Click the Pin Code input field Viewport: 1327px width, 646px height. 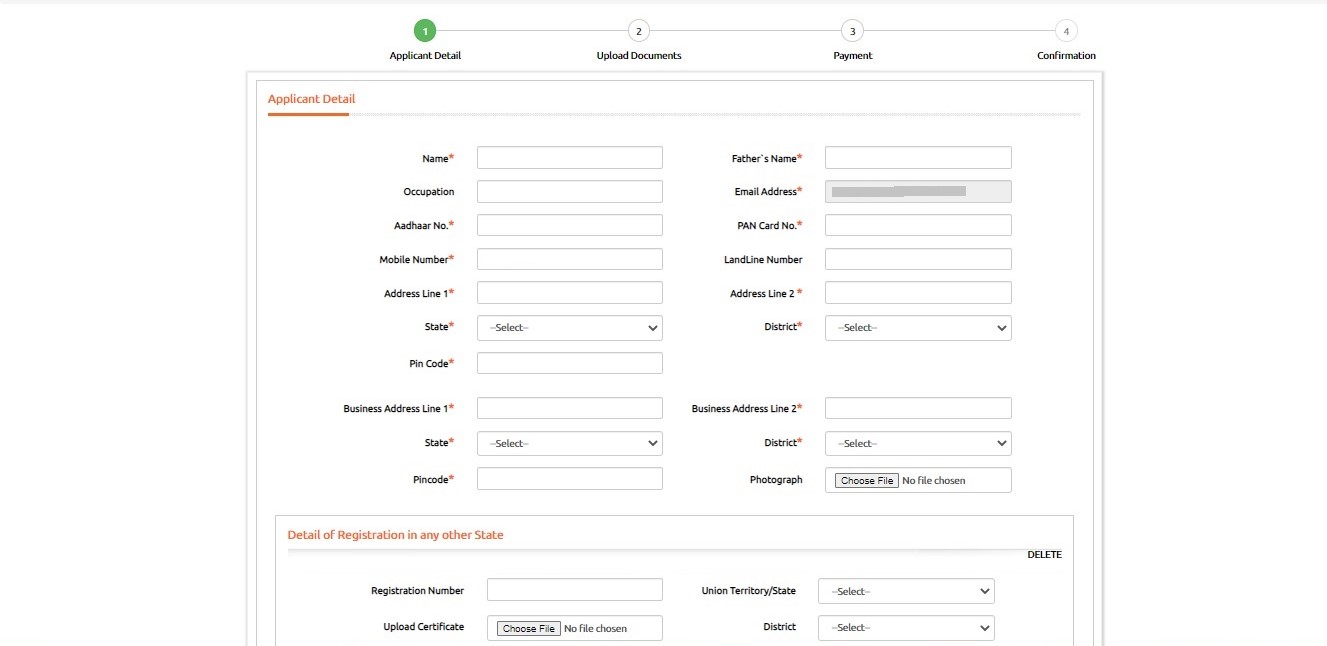tap(569, 362)
